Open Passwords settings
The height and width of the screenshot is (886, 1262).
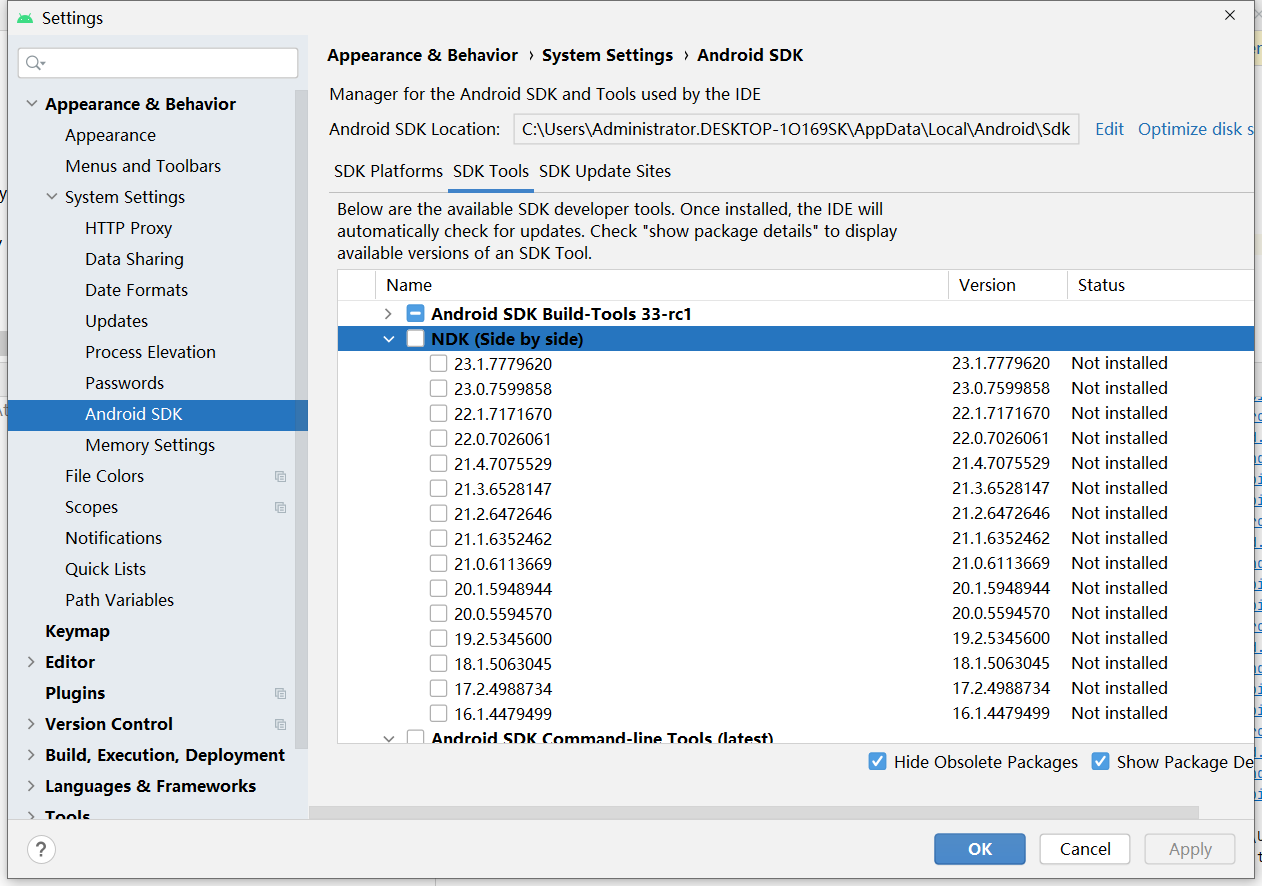coord(124,383)
